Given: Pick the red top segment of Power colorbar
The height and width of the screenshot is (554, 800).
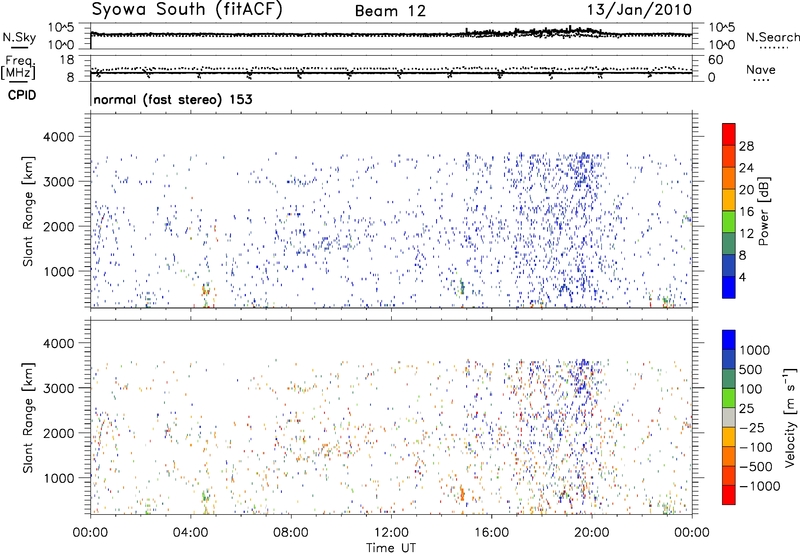Looking at the screenshot, I should point(729,134).
